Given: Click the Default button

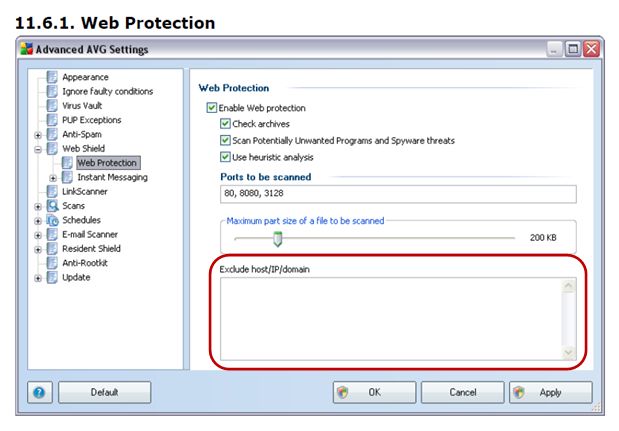Looking at the screenshot, I should pyautogui.click(x=105, y=392).
